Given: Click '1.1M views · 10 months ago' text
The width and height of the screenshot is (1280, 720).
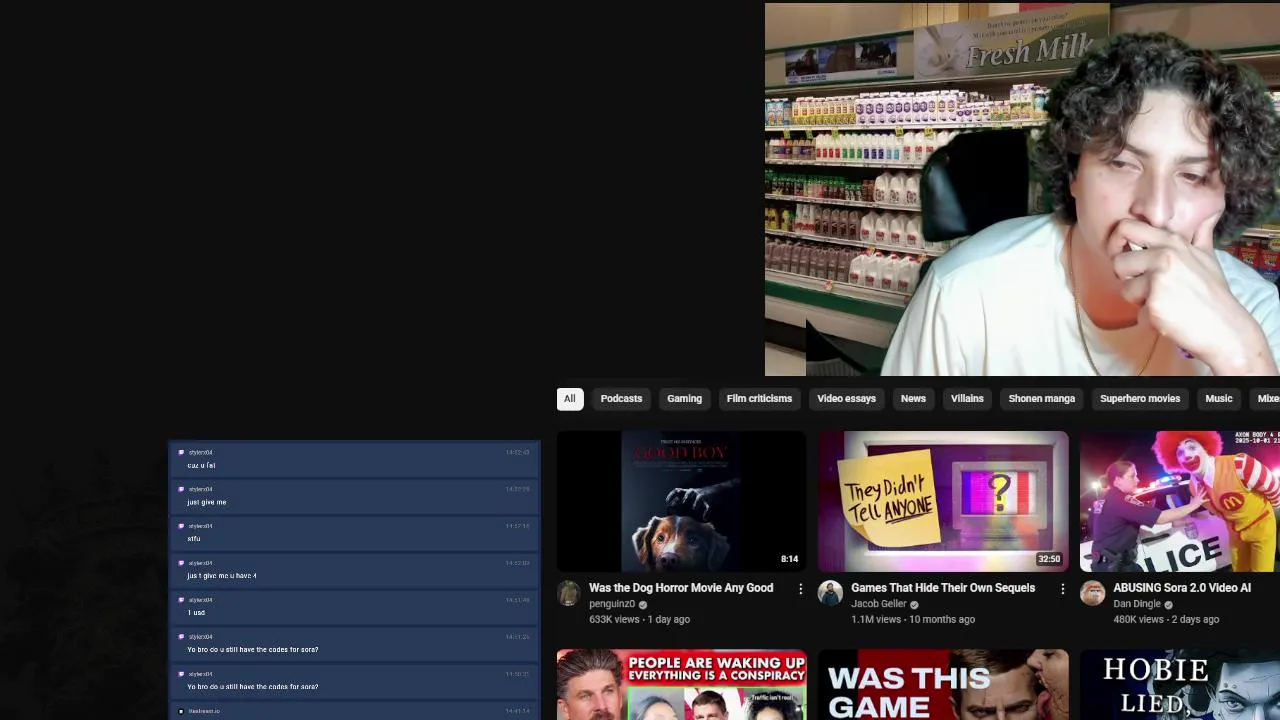Looking at the screenshot, I should (913, 620).
